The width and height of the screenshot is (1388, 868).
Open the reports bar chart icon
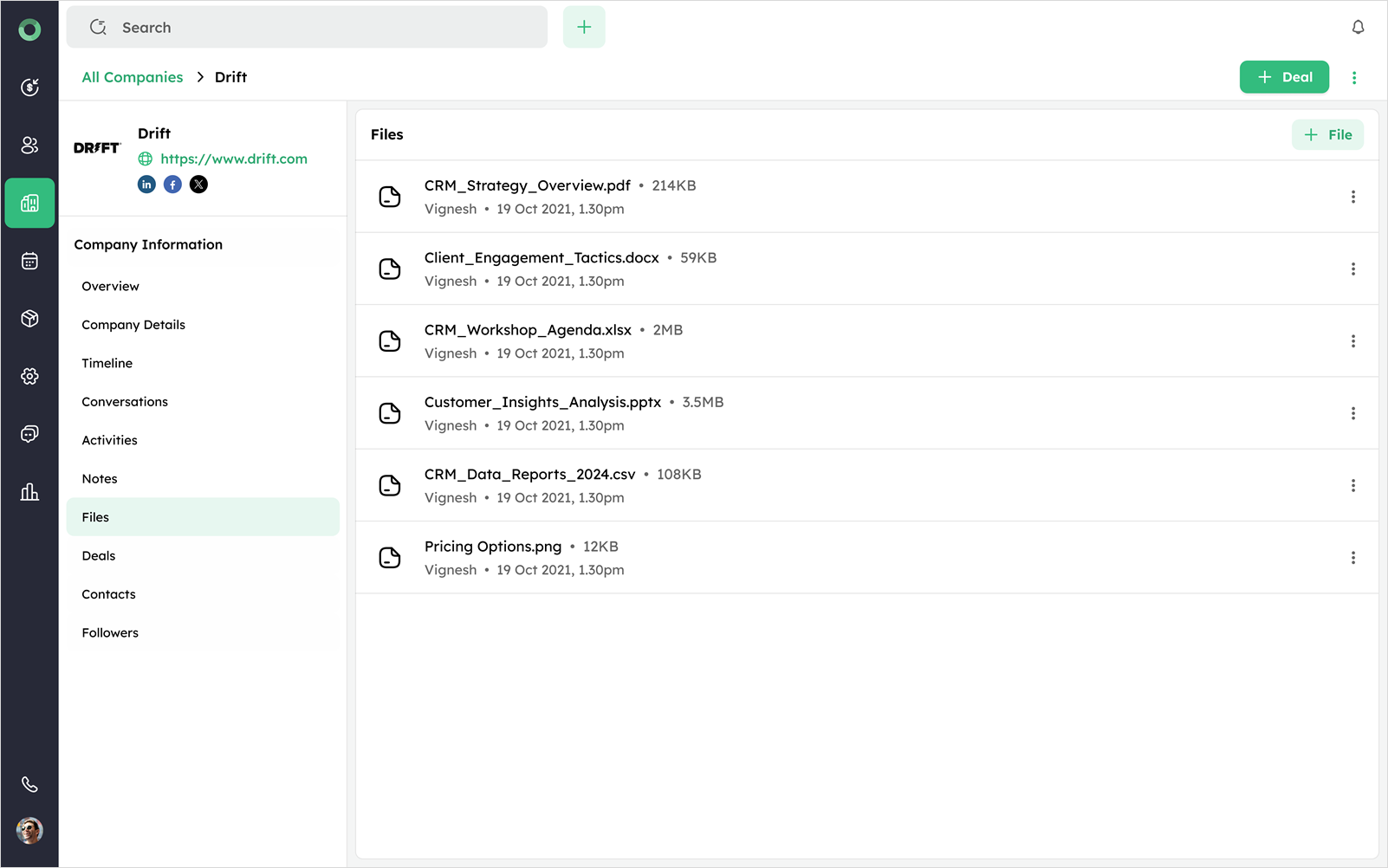coord(29,492)
